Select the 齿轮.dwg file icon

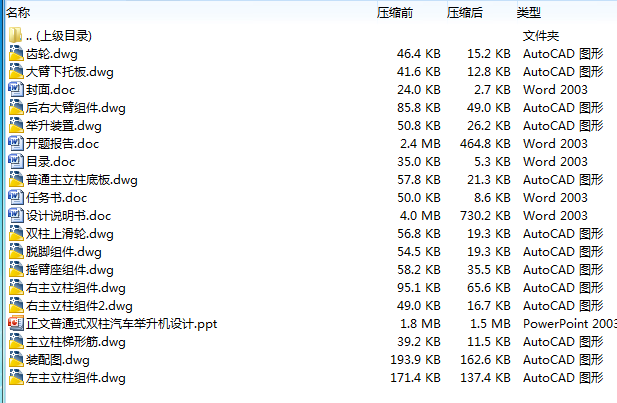pyautogui.click(x=16, y=54)
